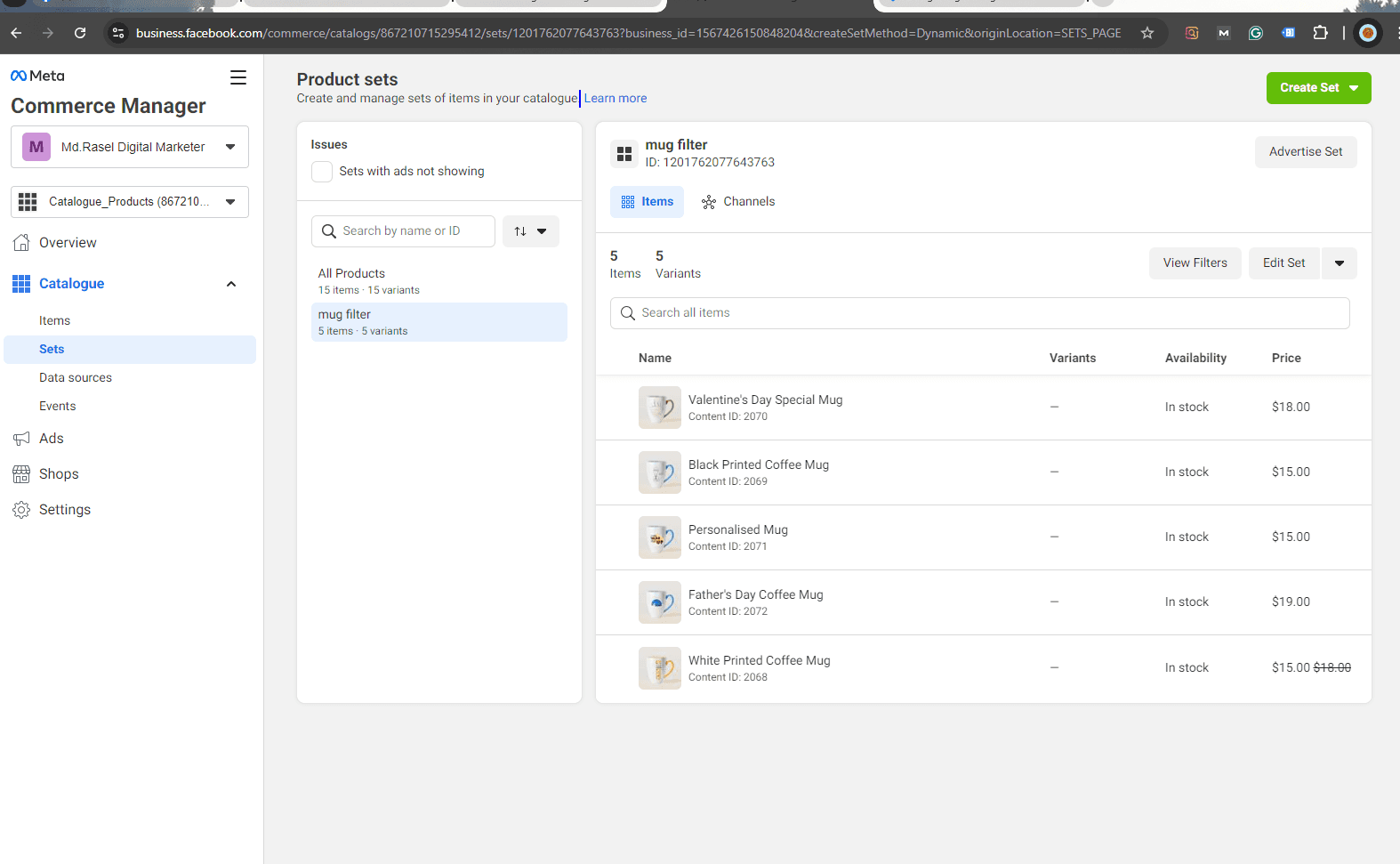The height and width of the screenshot is (864, 1400).
Task: Open the sort order dropdown for sets
Action: click(x=531, y=231)
